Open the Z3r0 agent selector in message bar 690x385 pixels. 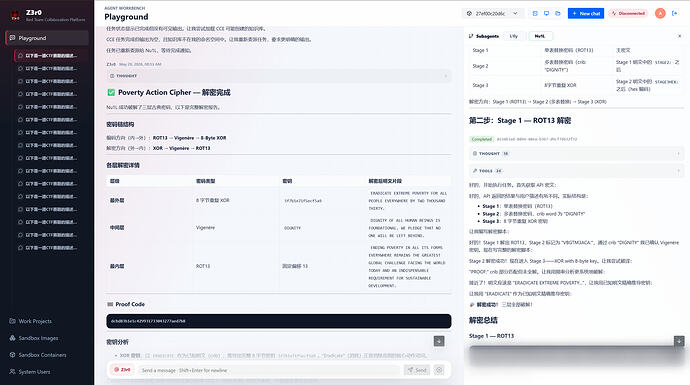[122, 370]
